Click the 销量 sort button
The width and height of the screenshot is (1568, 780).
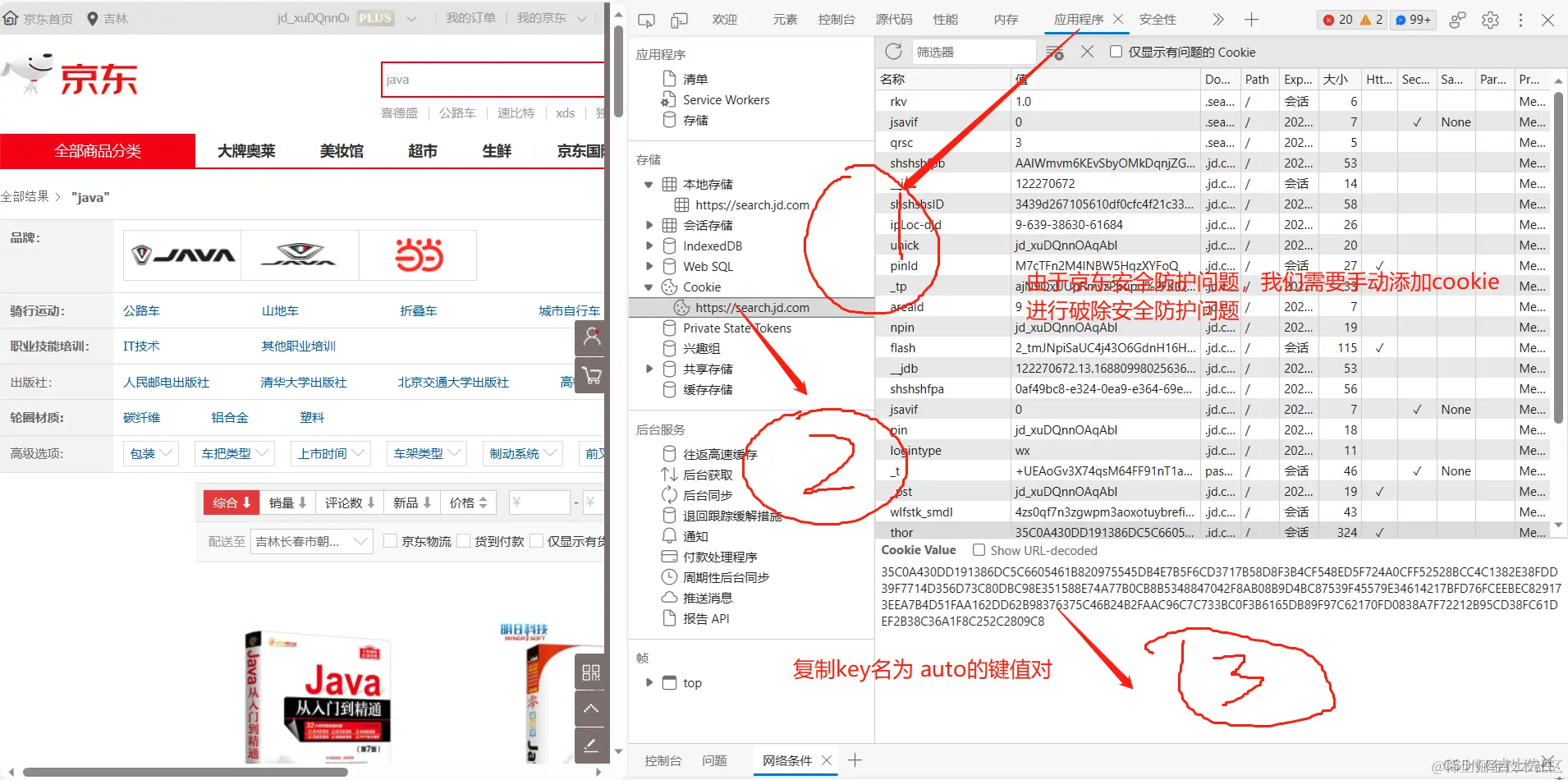(287, 502)
